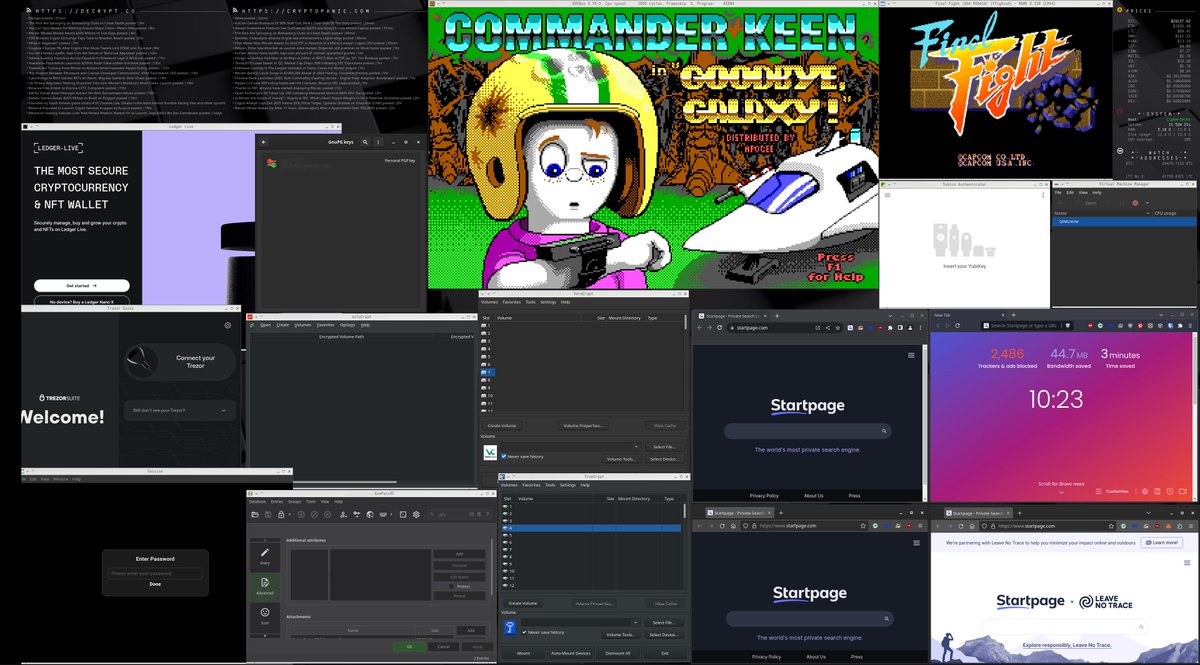Click the KeePassXC password generator dice icon
Viewport: 1200px width, 665px height.
click(403, 514)
